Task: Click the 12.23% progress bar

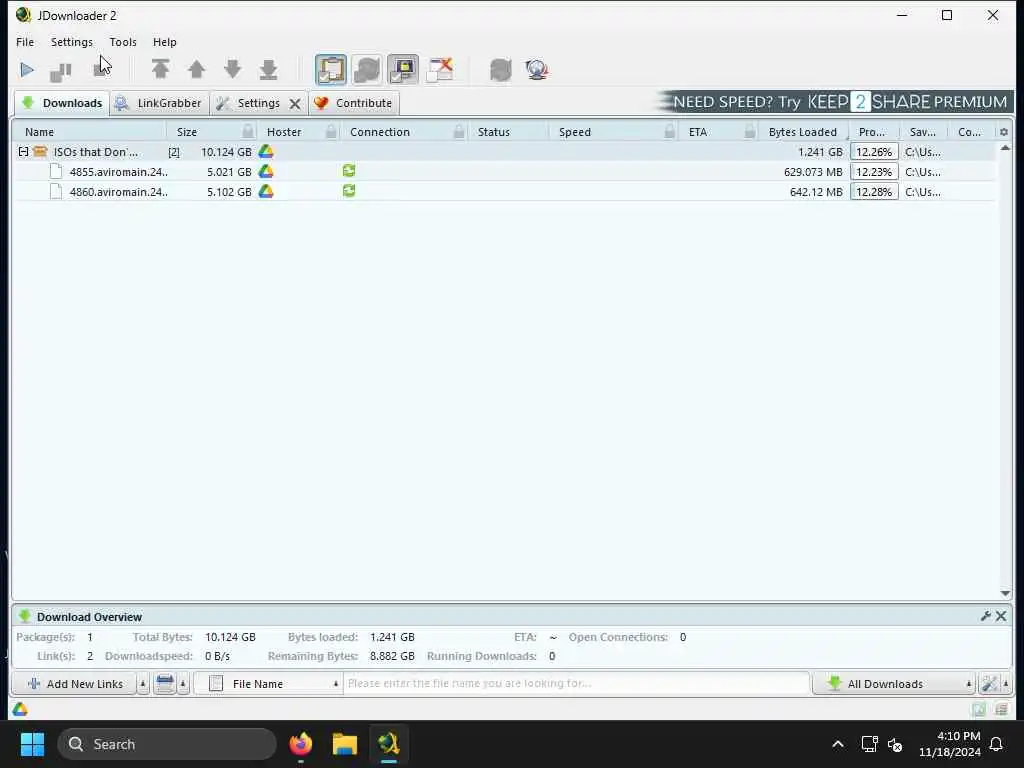Action: click(x=874, y=172)
